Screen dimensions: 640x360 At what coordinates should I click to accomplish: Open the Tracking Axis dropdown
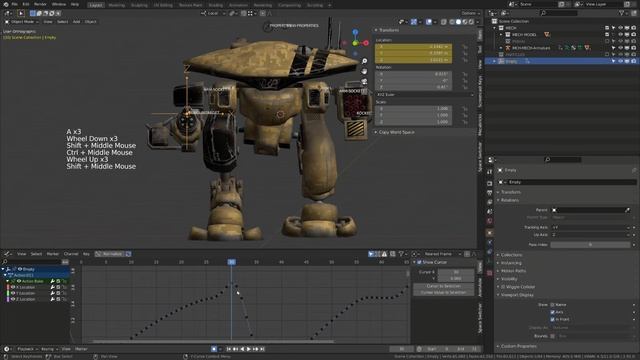(591, 227)
